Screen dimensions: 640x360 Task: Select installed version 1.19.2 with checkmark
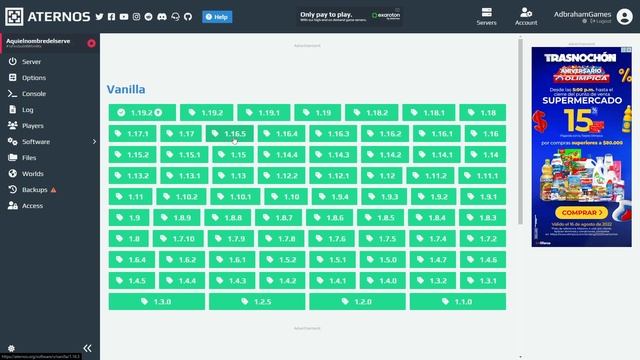click(142, 113)
